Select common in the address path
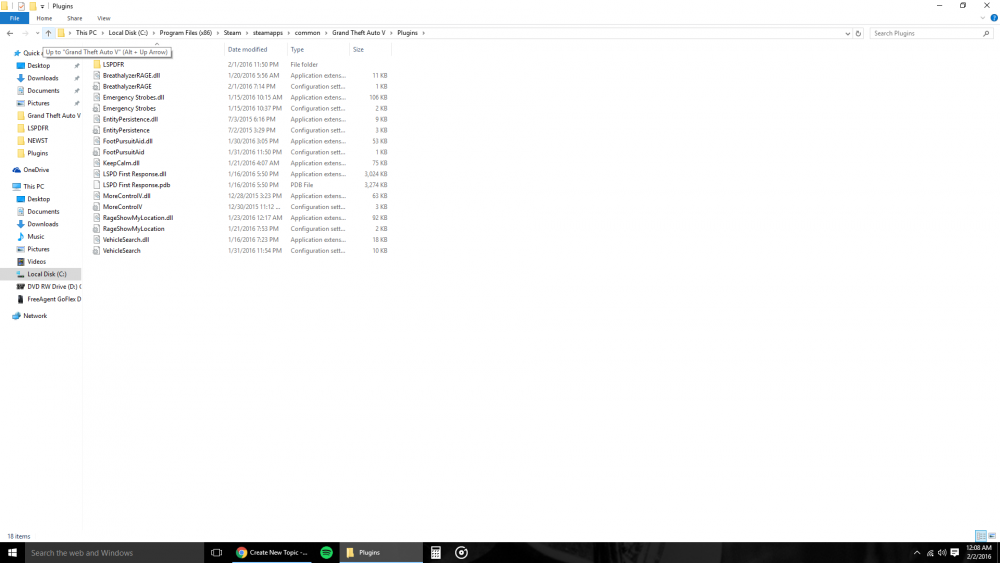The image size is (1000, 563). click(x=307, y=33)
